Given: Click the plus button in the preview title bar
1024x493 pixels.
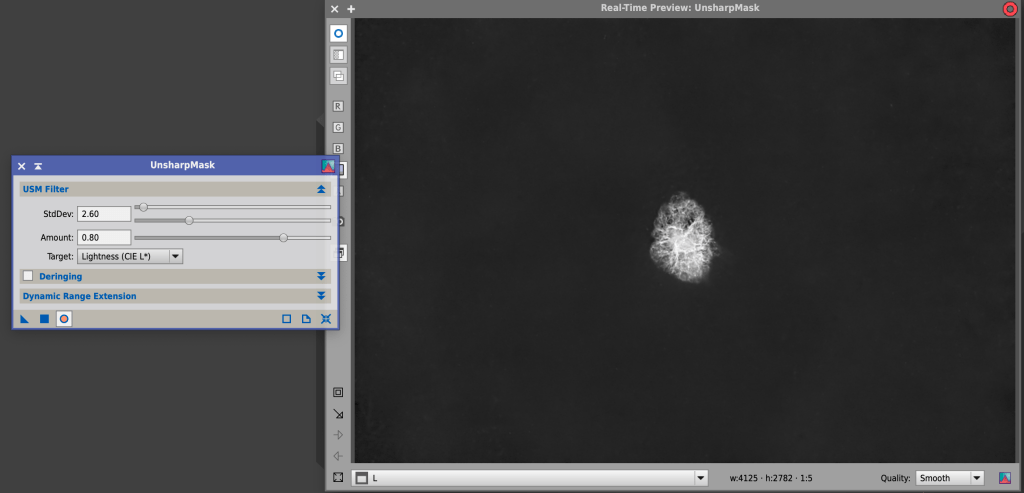Looking at the screenshot, I should 351,8.
